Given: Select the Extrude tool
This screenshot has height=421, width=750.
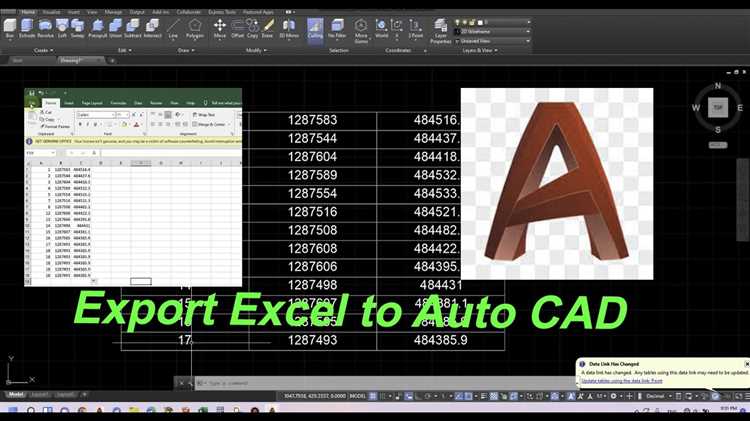Looking at the screenshot, I should tap(27, 28).
